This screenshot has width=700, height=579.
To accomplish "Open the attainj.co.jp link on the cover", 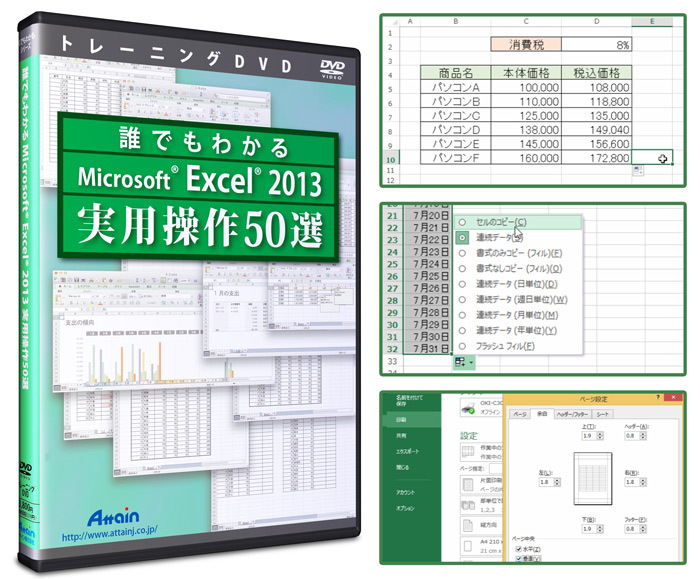I will click(109, 533).
